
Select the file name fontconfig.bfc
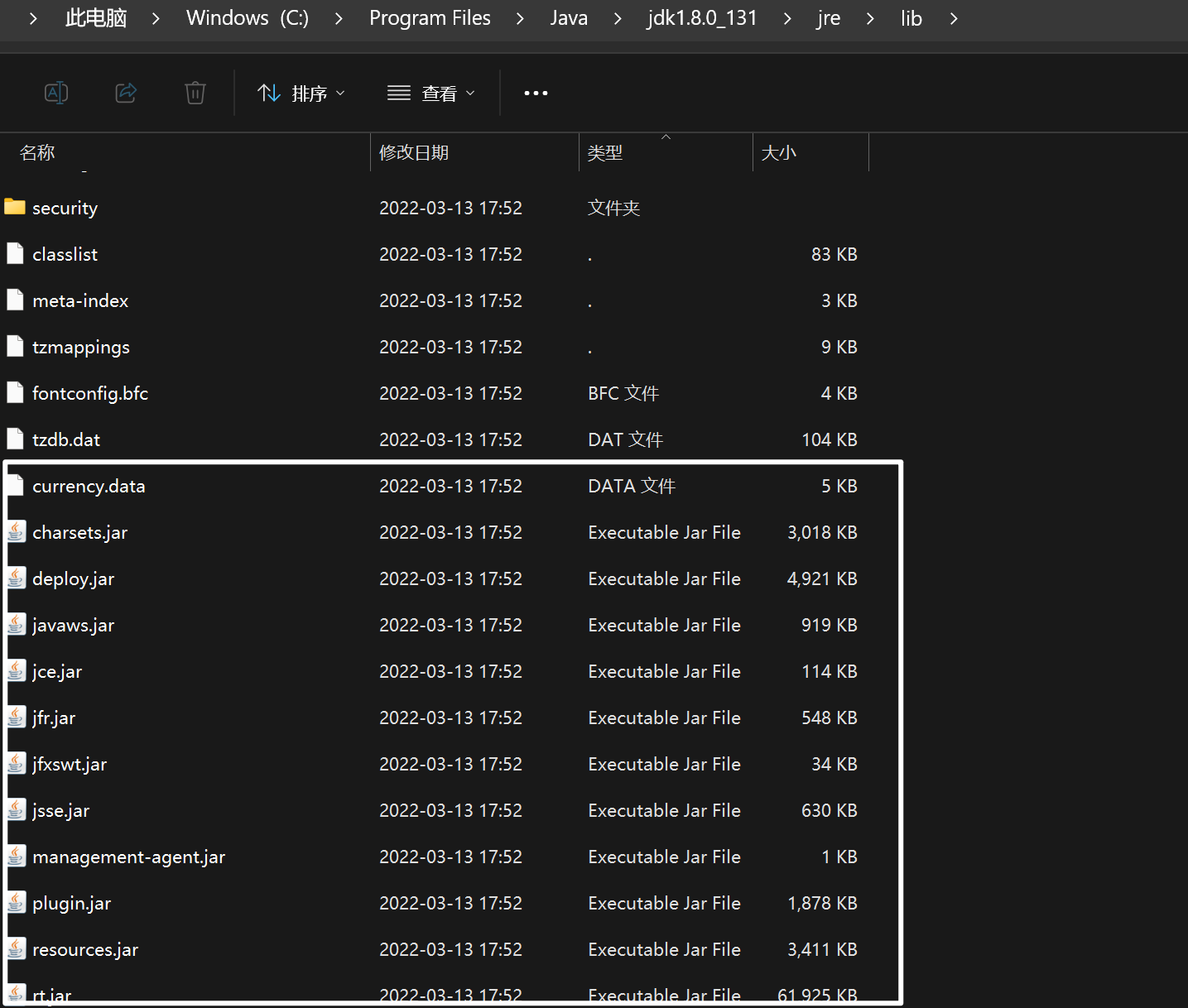90,393
